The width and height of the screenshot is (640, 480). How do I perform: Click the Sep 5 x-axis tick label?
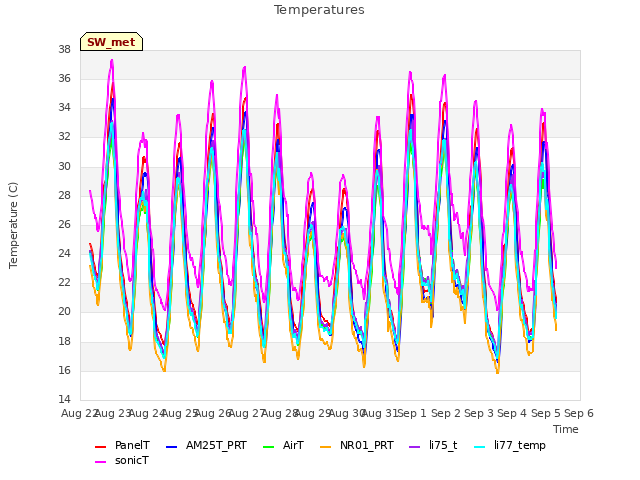tap(546, 413)
